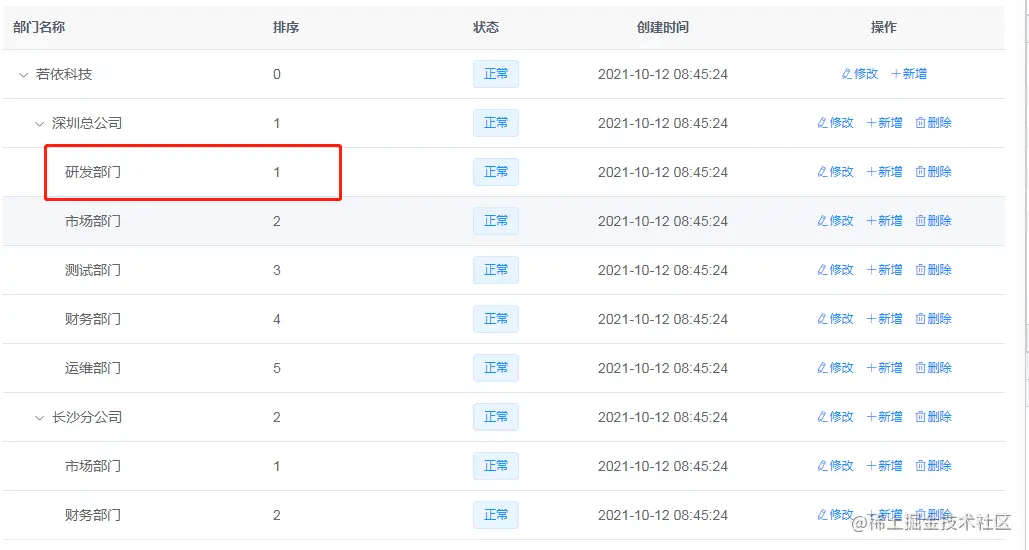Delete the 测试部门 department

pyautogui.click(x=933, y=270)
